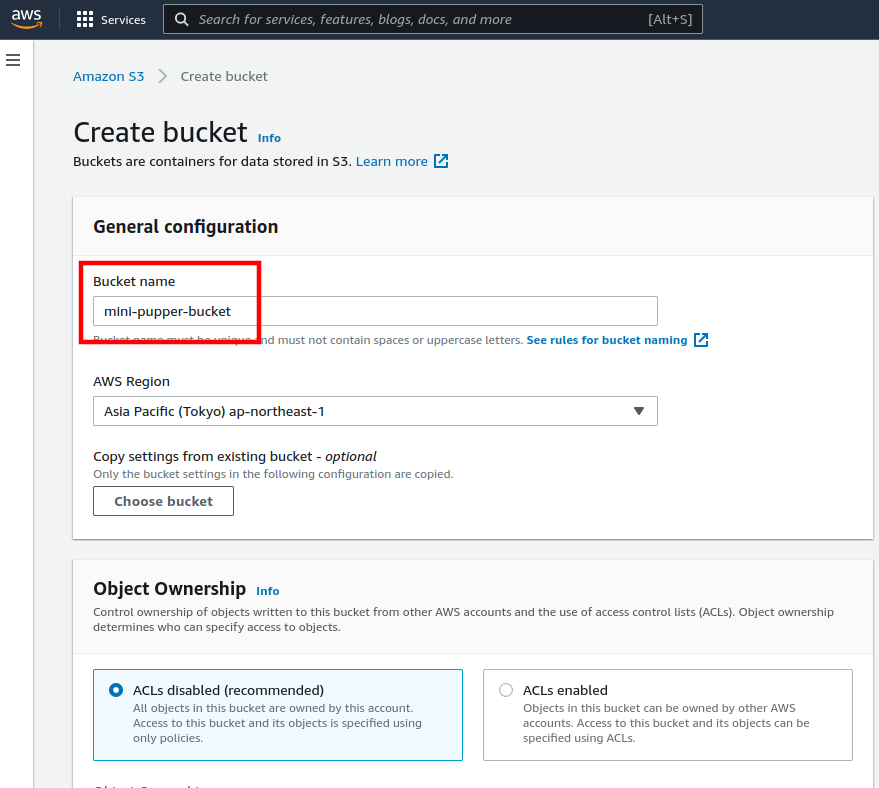The image size is (879, 788).
Task: Click the search magnifier icon
Action: (182, 20)
